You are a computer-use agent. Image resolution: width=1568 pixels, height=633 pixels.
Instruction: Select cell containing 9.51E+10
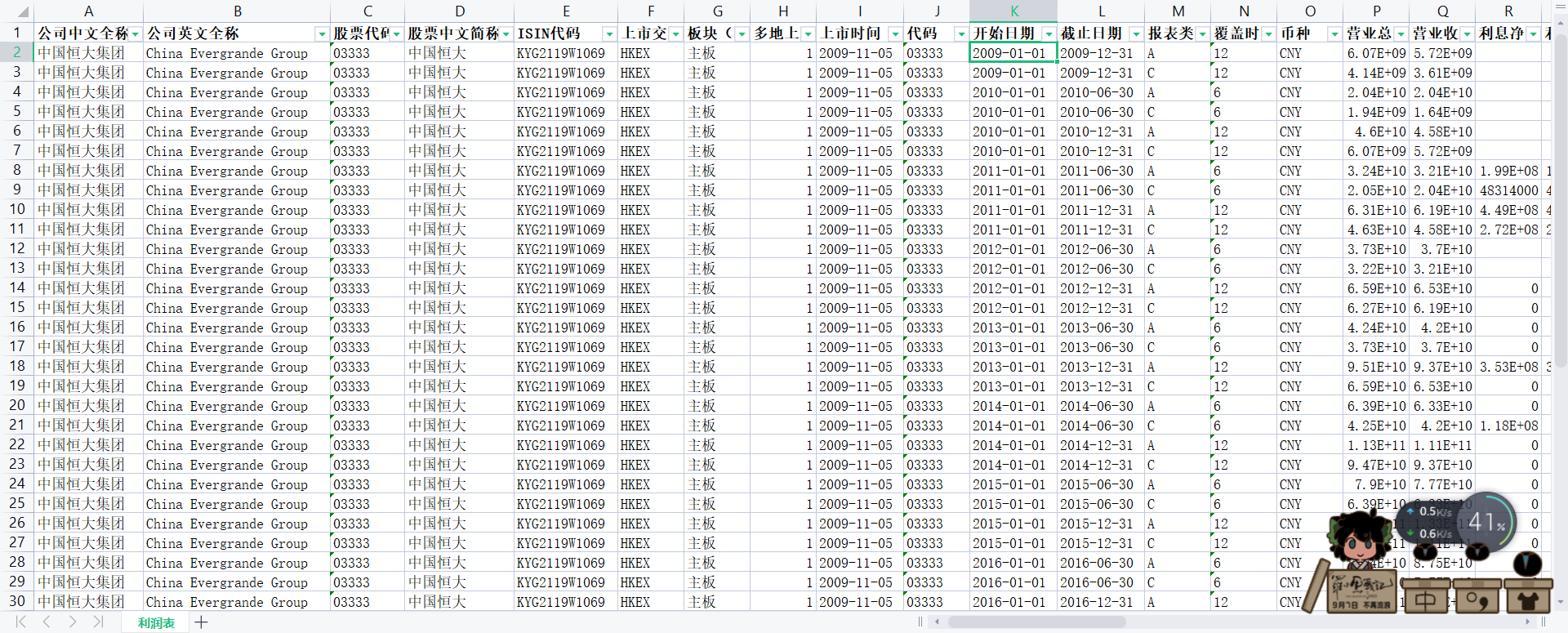(1376, 367)
